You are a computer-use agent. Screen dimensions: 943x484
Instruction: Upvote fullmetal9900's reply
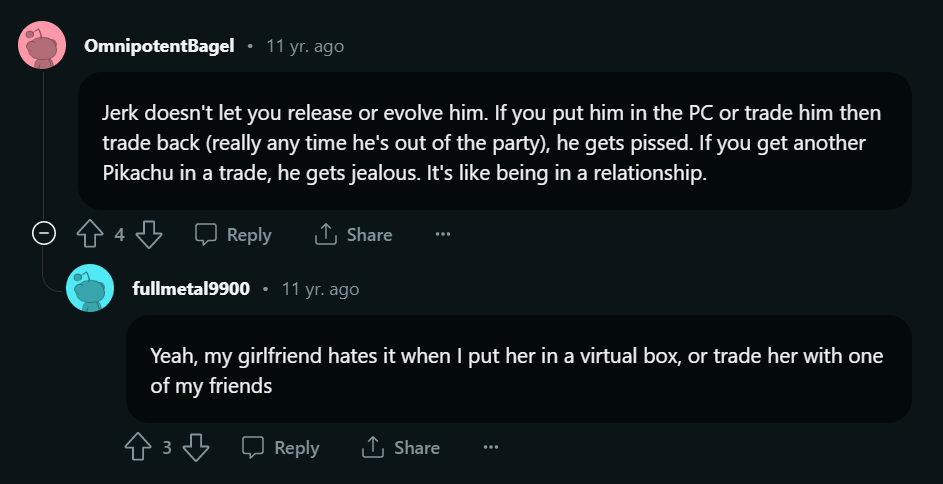point(137,448)
